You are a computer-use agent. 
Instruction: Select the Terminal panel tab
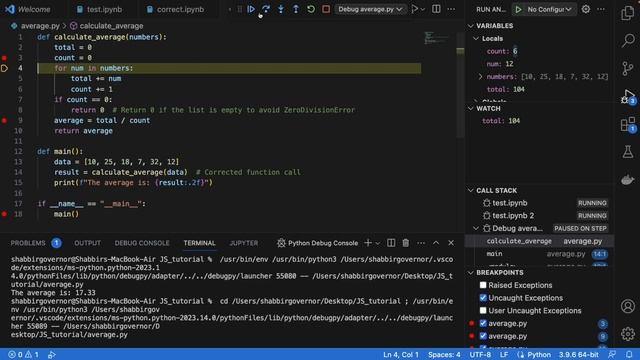pyautogui.click(x=199, y=243)
